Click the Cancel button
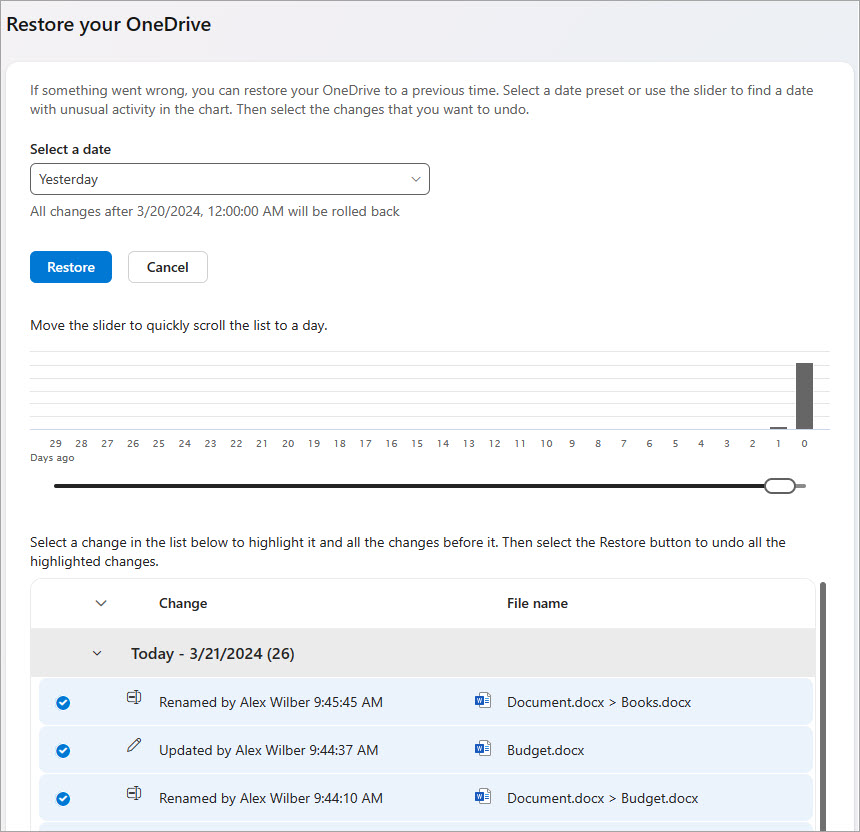This screenshot has width=860, height=832. 167,267
